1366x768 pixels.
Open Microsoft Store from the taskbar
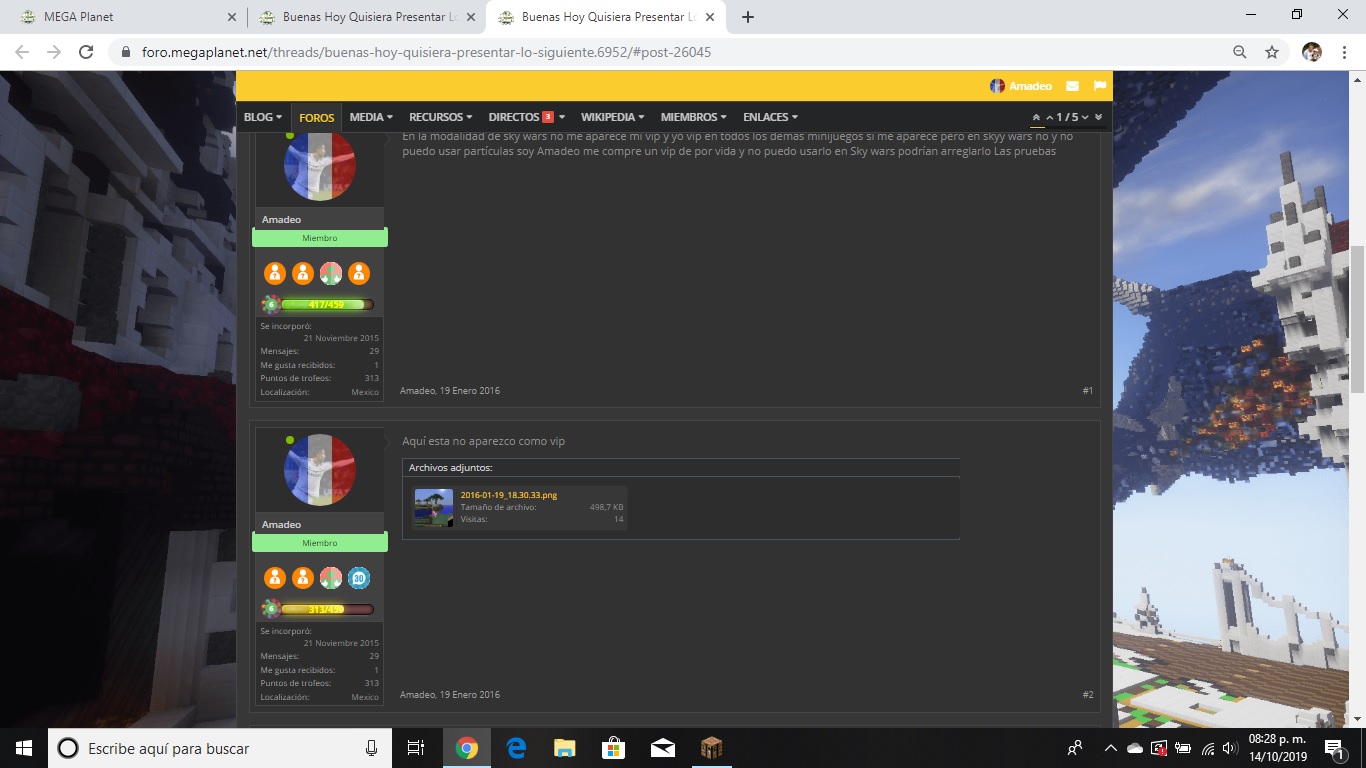(x=613, y=748)
